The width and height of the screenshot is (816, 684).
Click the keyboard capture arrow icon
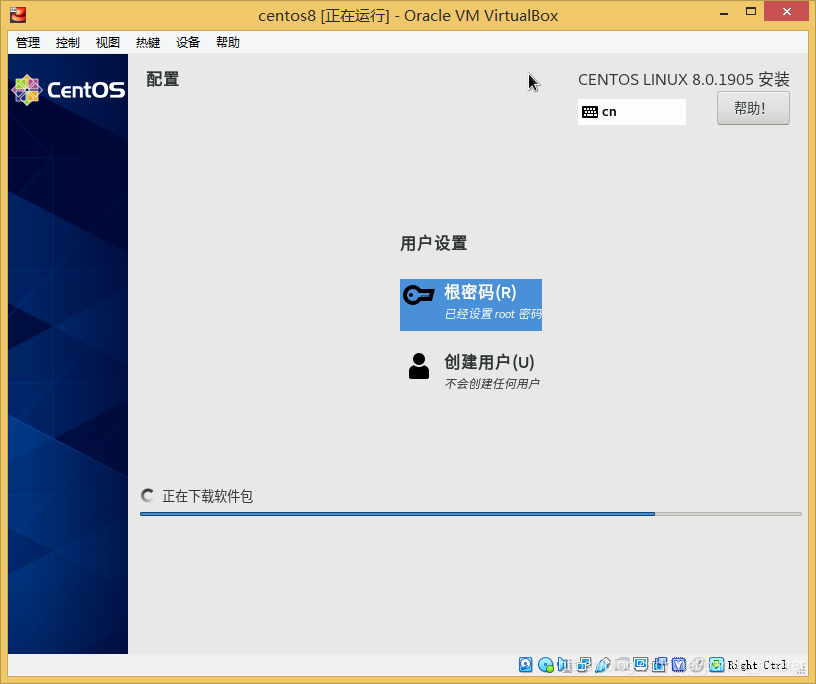717,665
